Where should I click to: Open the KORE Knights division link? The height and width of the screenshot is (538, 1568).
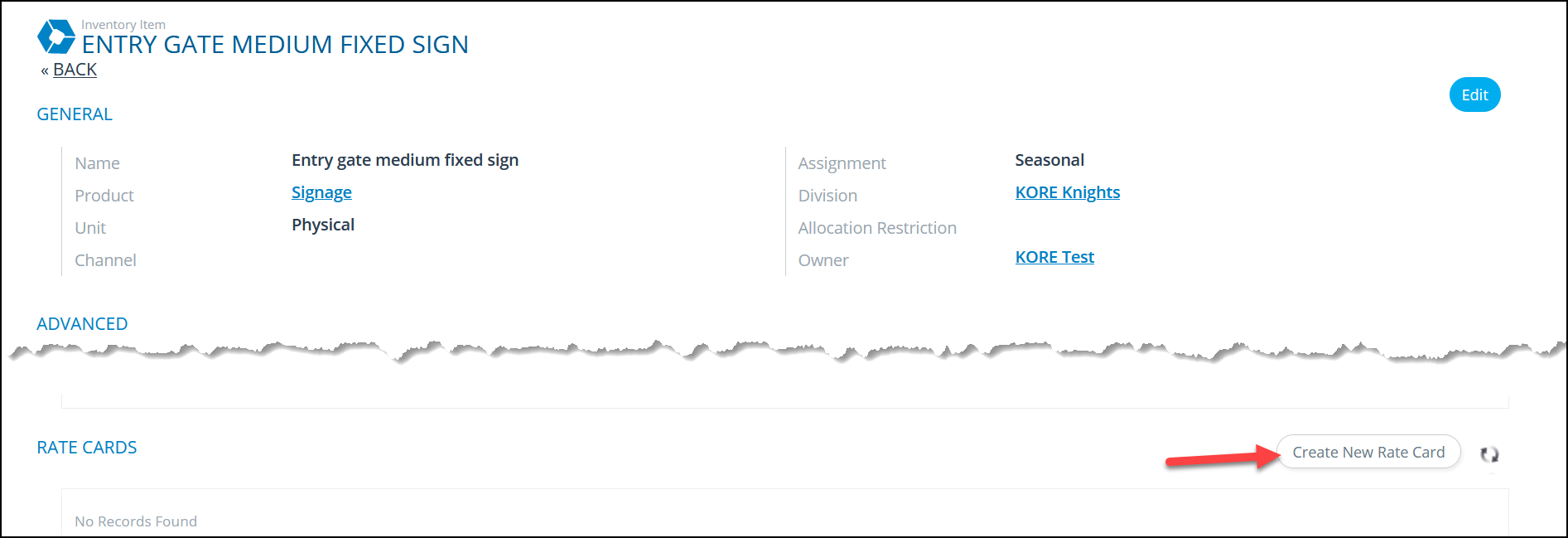coord(1068,192)
